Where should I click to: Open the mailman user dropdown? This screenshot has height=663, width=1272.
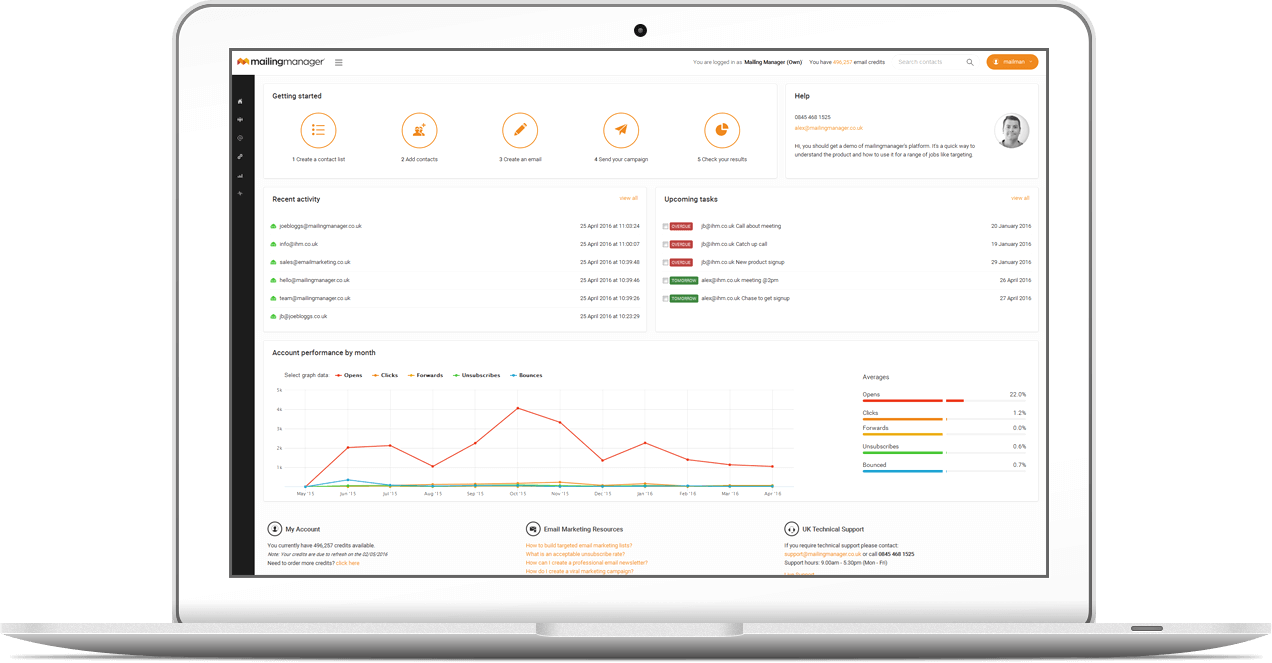(1012, 62)
